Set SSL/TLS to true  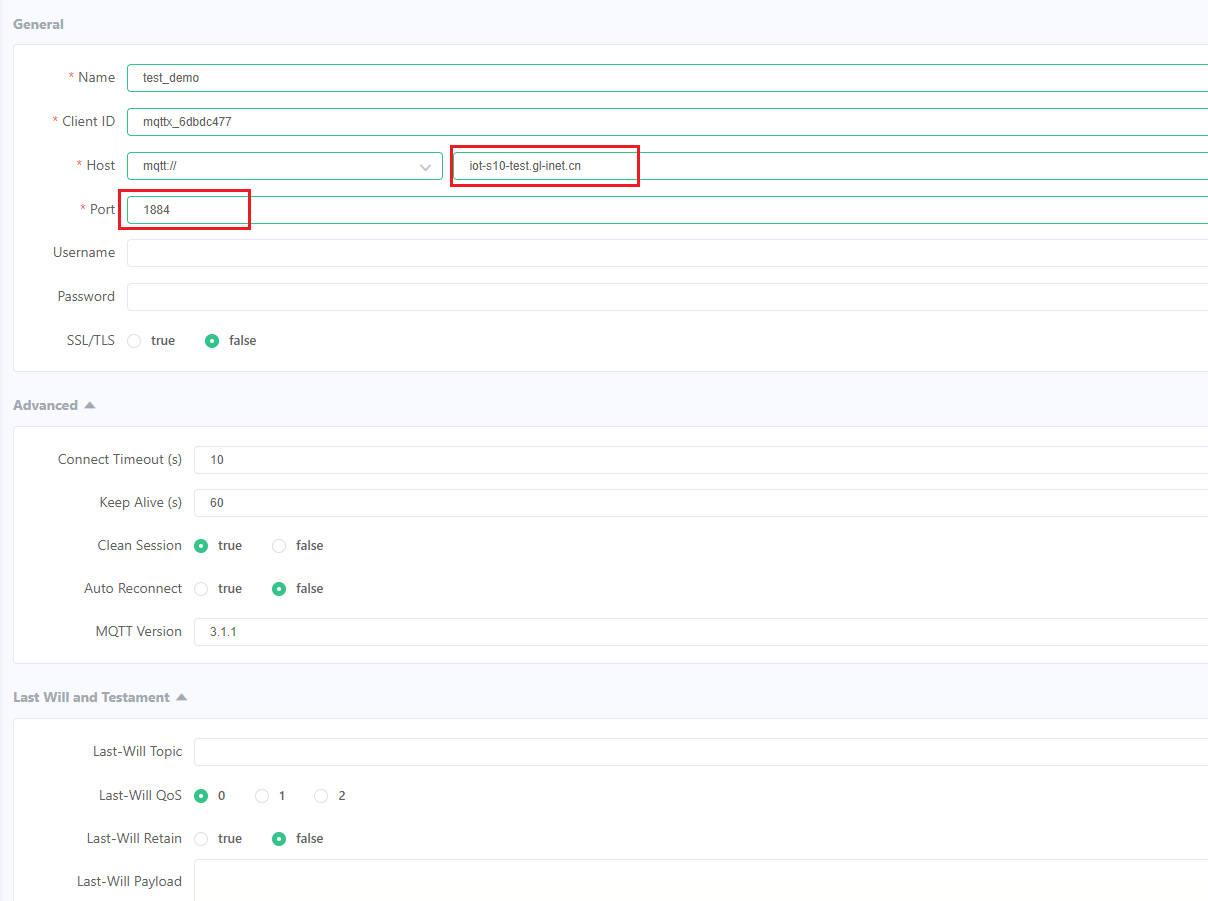point(134,341)
